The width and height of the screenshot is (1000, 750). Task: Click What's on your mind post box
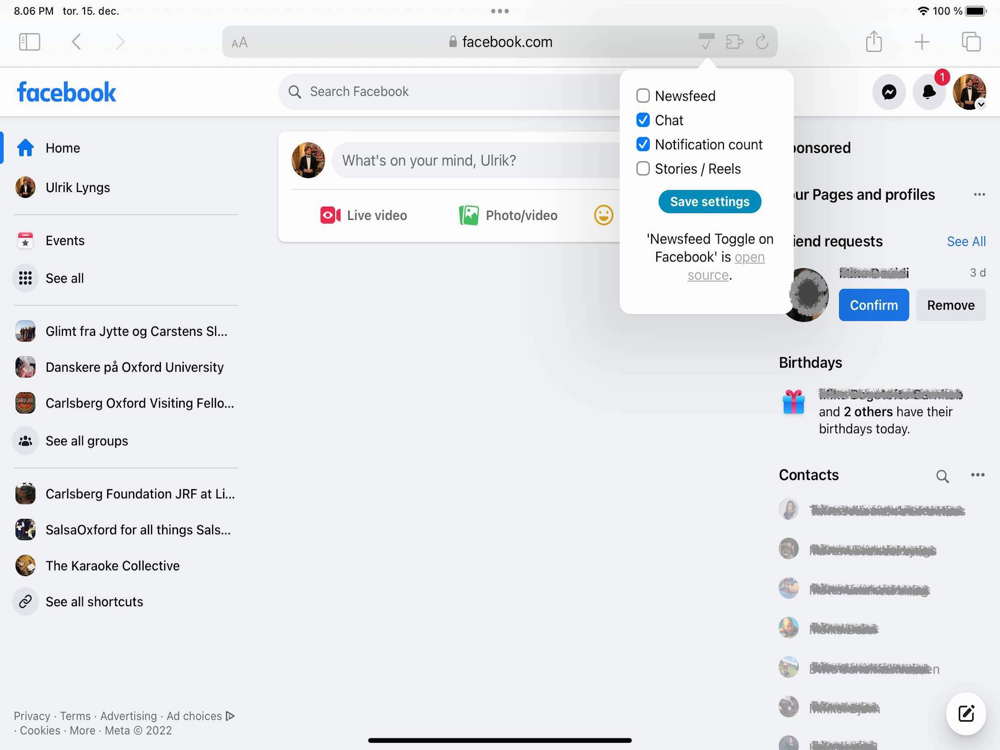pyautogui.click(x=476, y=161)
